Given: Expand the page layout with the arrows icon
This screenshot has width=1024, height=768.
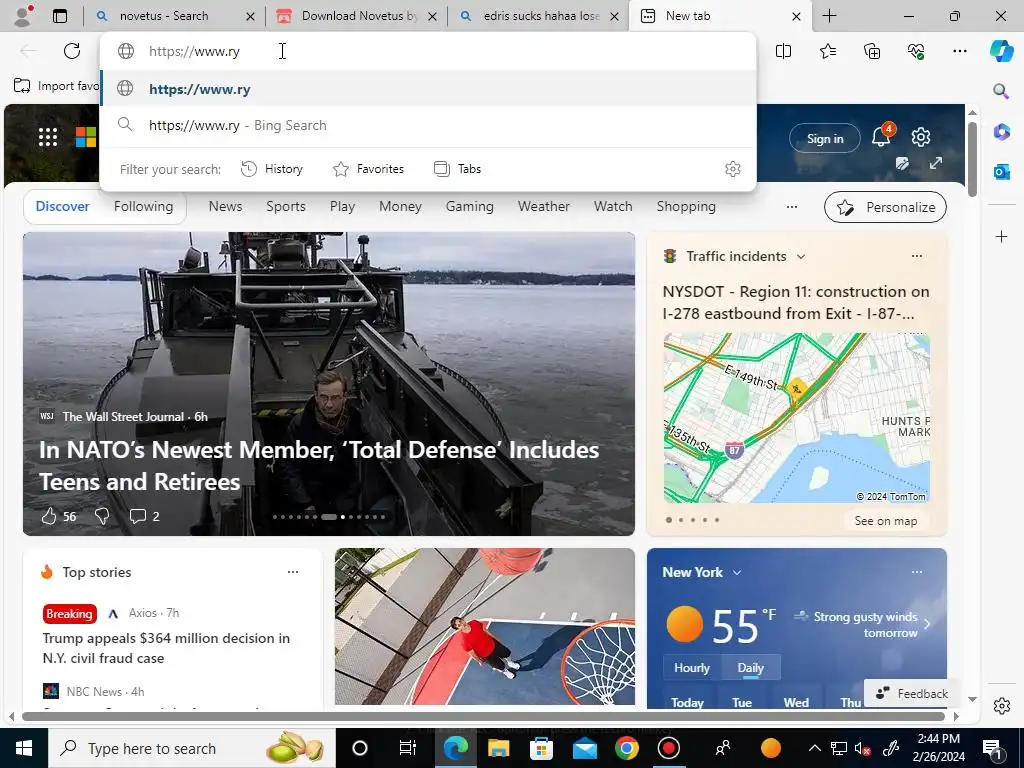Looking at the screenshot, I should [936, 163].
